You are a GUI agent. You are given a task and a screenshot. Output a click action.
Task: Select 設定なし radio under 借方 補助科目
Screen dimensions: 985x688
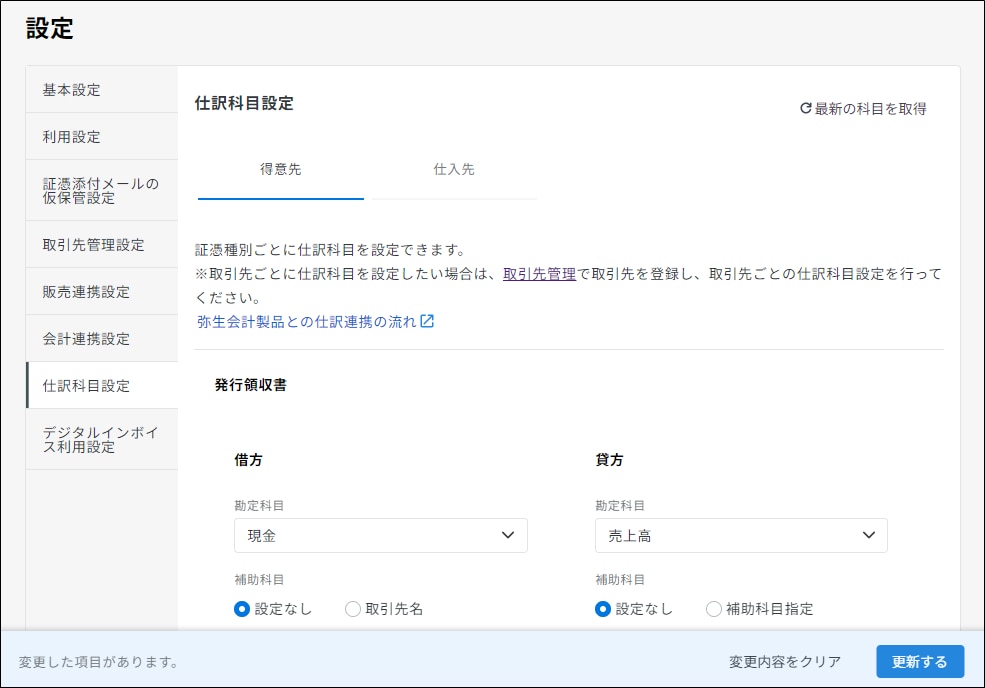[x=242, y=609]
